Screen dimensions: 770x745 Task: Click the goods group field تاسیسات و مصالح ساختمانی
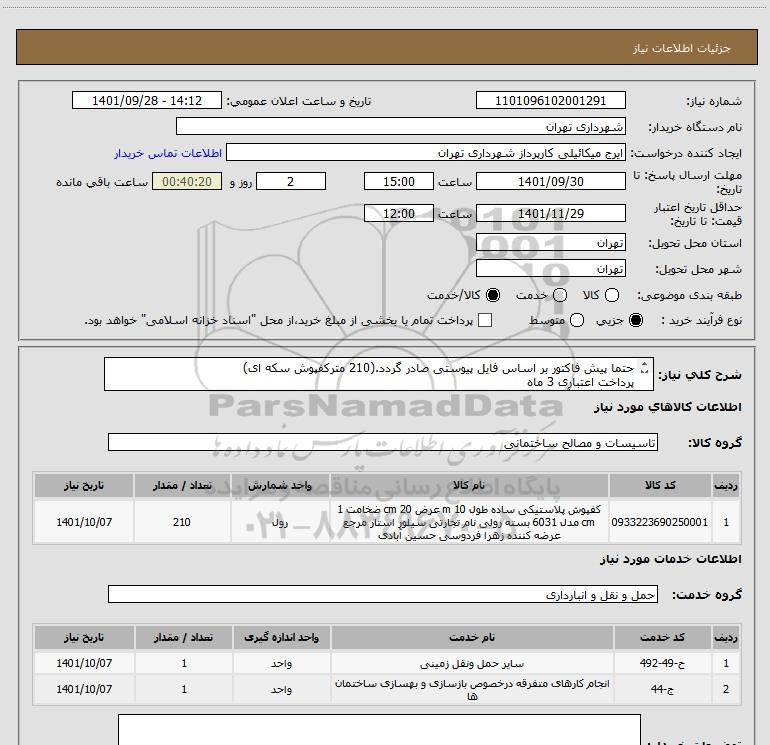click(x=383, y=442)
